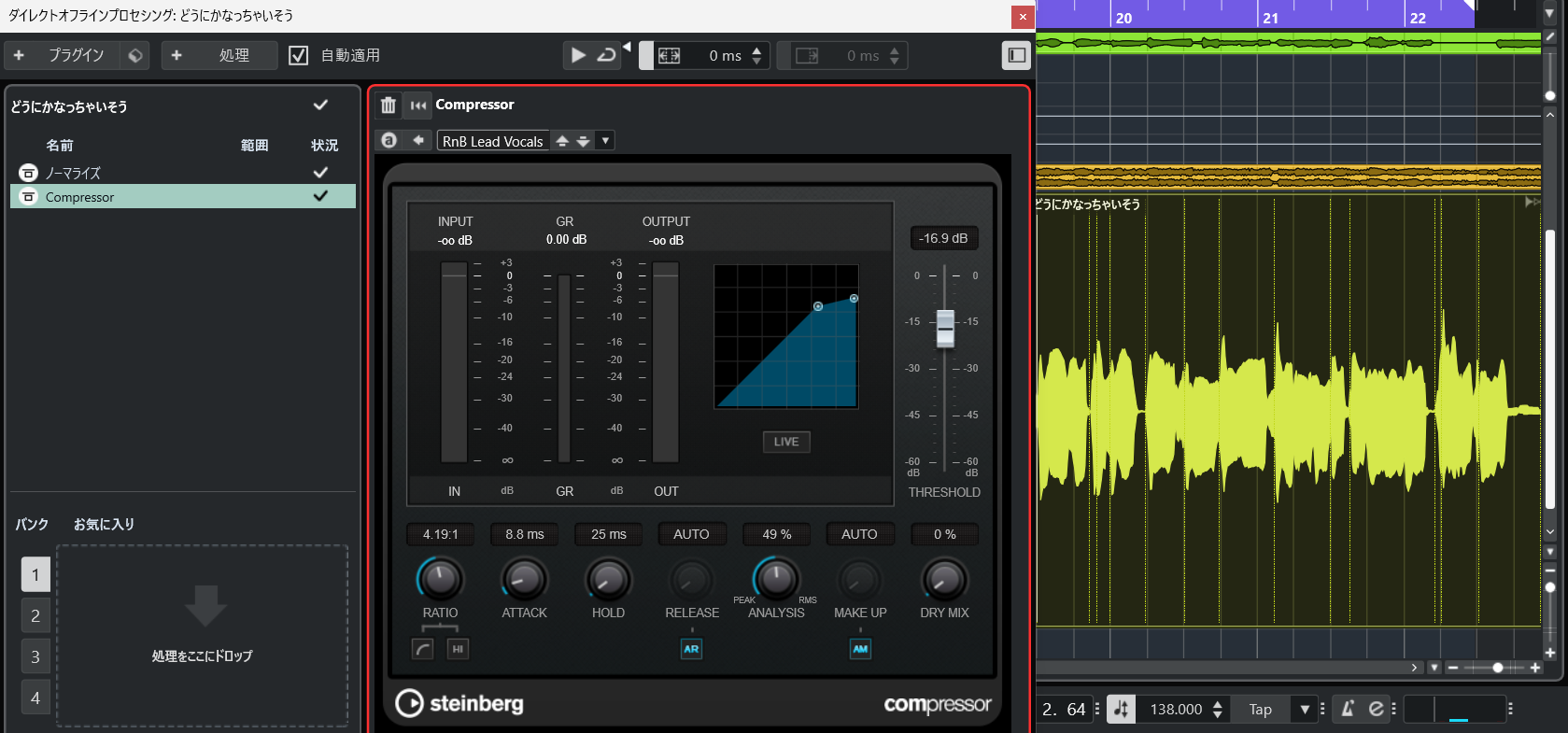The width and height of the screenshot is (1568, 733).
Task: Click the Compressor process type icon
Action: coord(29,197)
